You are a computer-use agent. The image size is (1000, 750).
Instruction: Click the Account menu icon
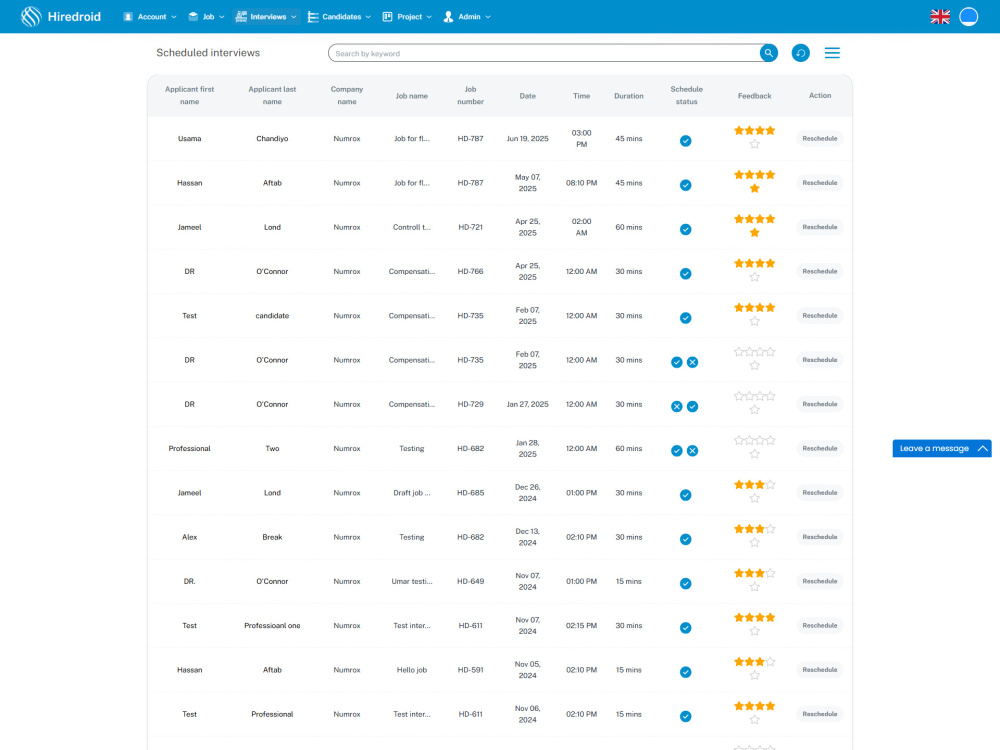tap(128, 17)
